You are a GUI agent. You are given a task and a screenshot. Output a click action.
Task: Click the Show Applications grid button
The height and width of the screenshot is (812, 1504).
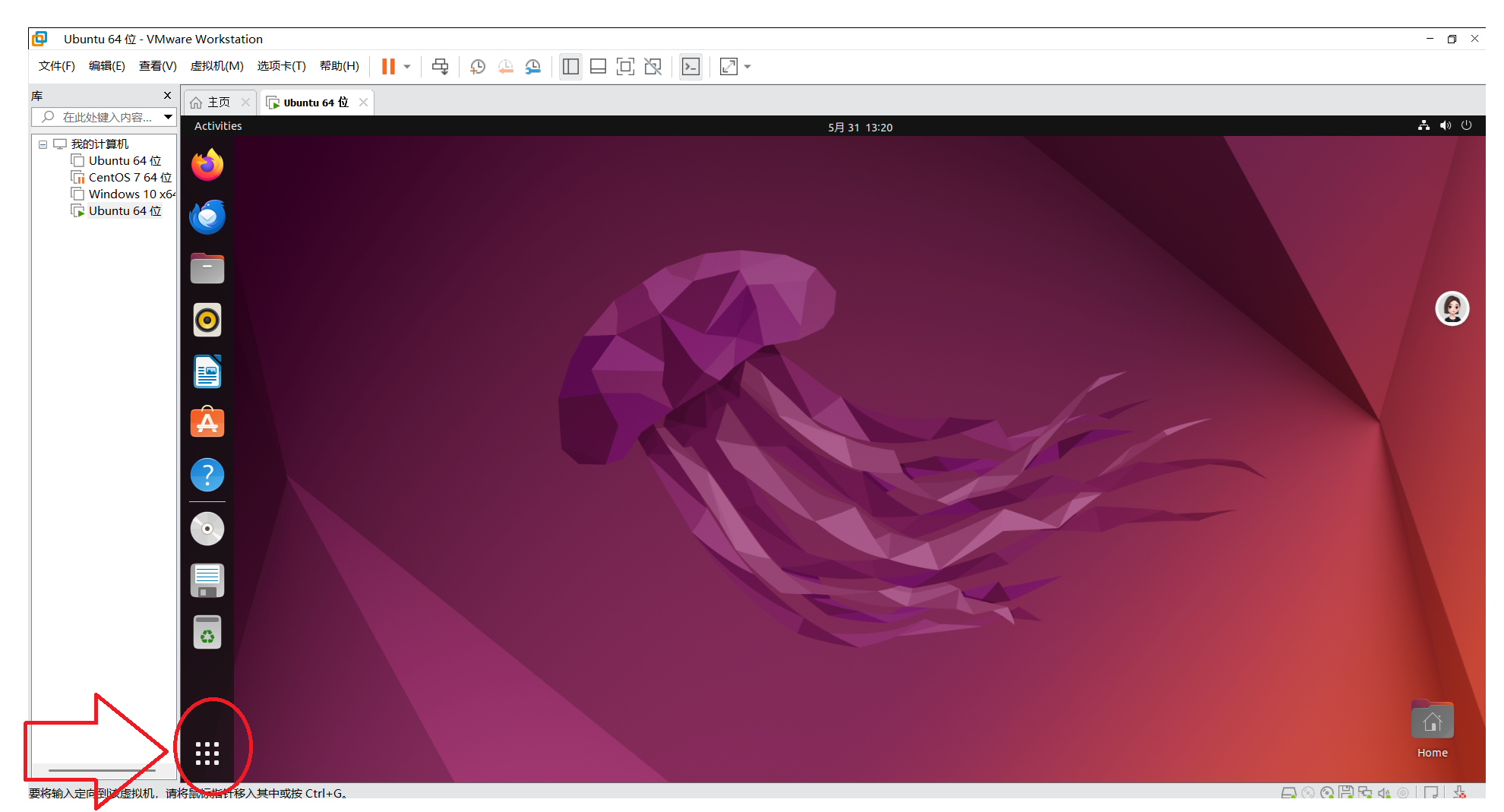coord(207,753)
